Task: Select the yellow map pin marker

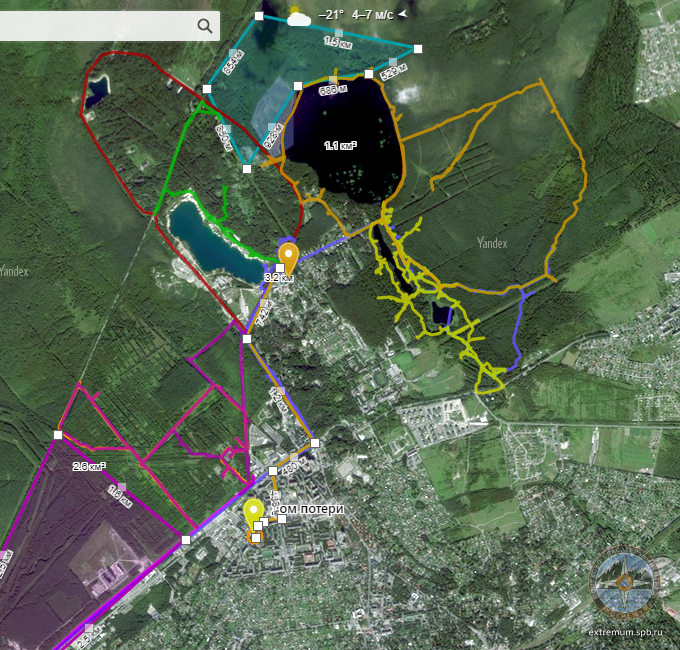Action: pos(255,511)
